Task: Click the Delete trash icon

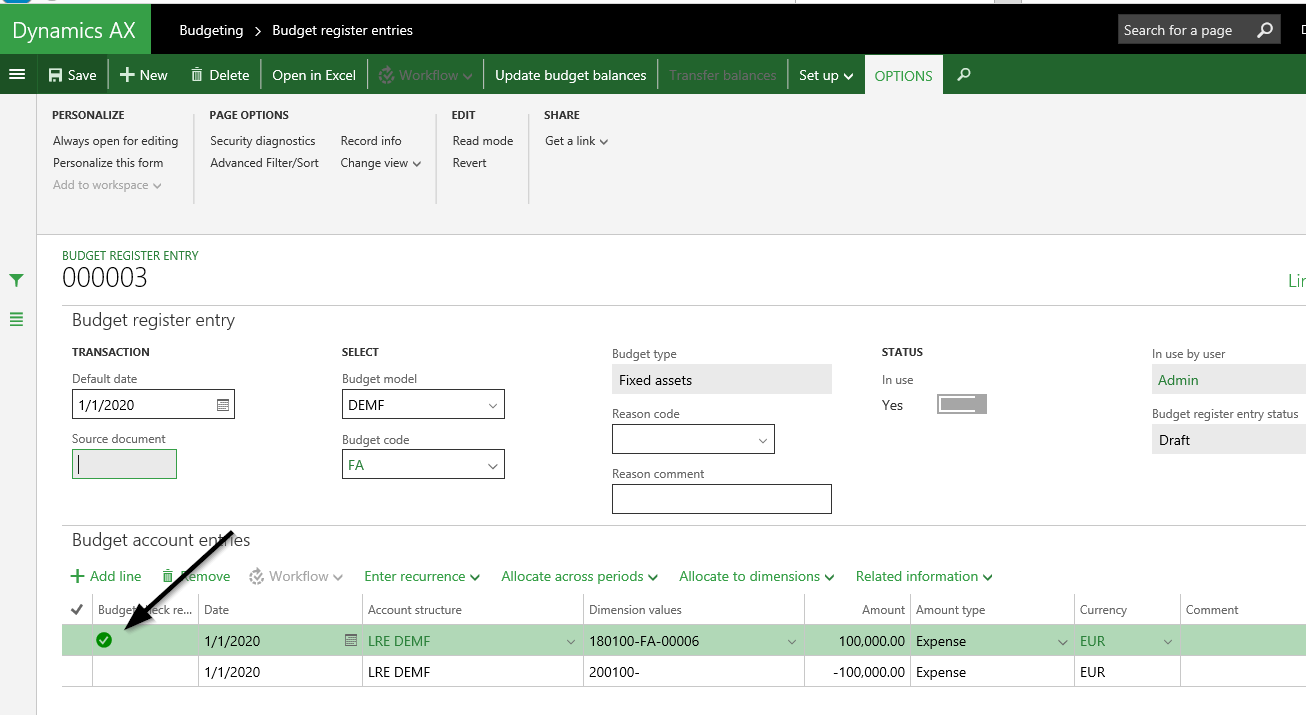Action: (x=197, y=75)
